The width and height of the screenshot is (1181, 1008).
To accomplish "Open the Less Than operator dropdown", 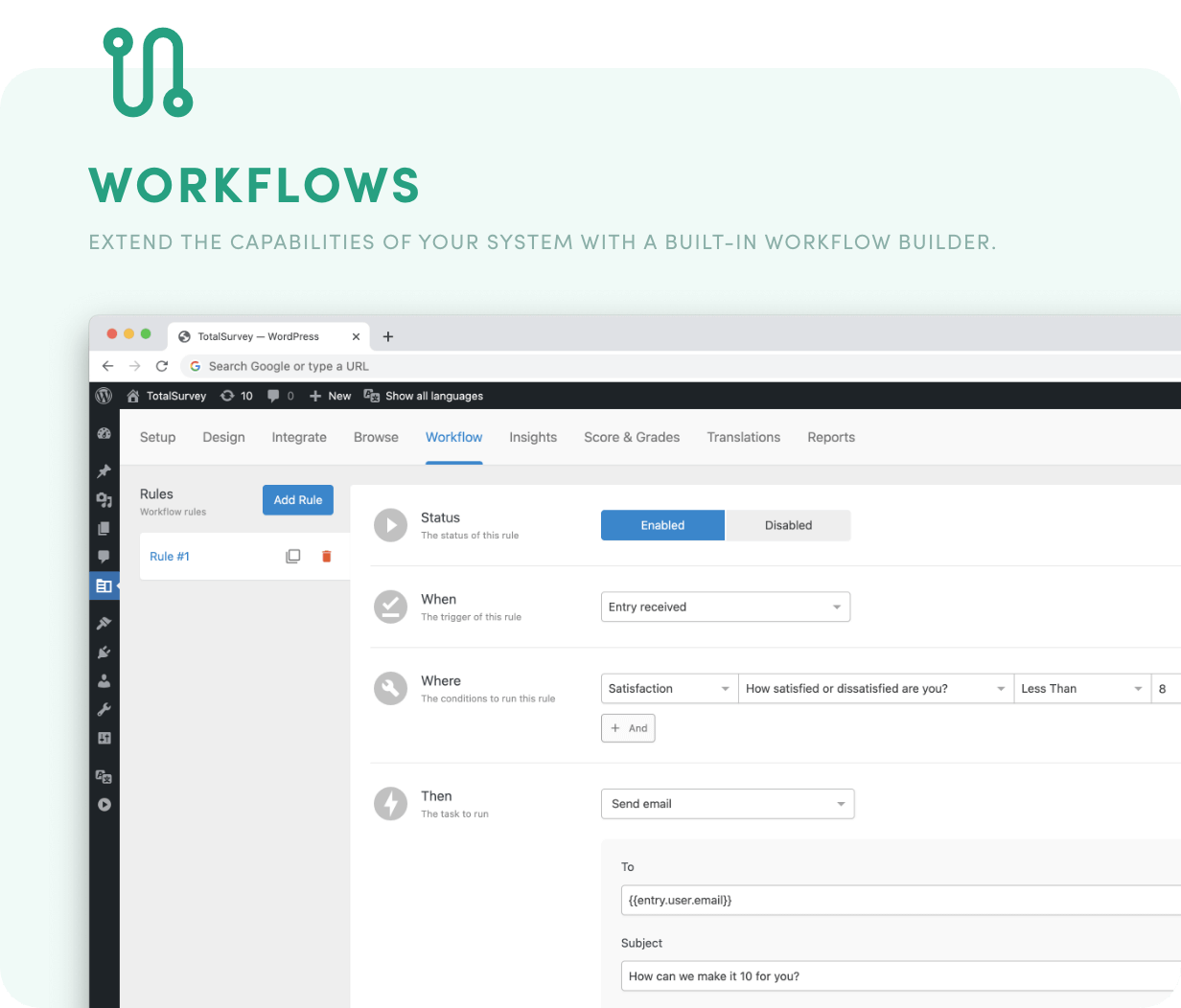I will coord(1082,688).
